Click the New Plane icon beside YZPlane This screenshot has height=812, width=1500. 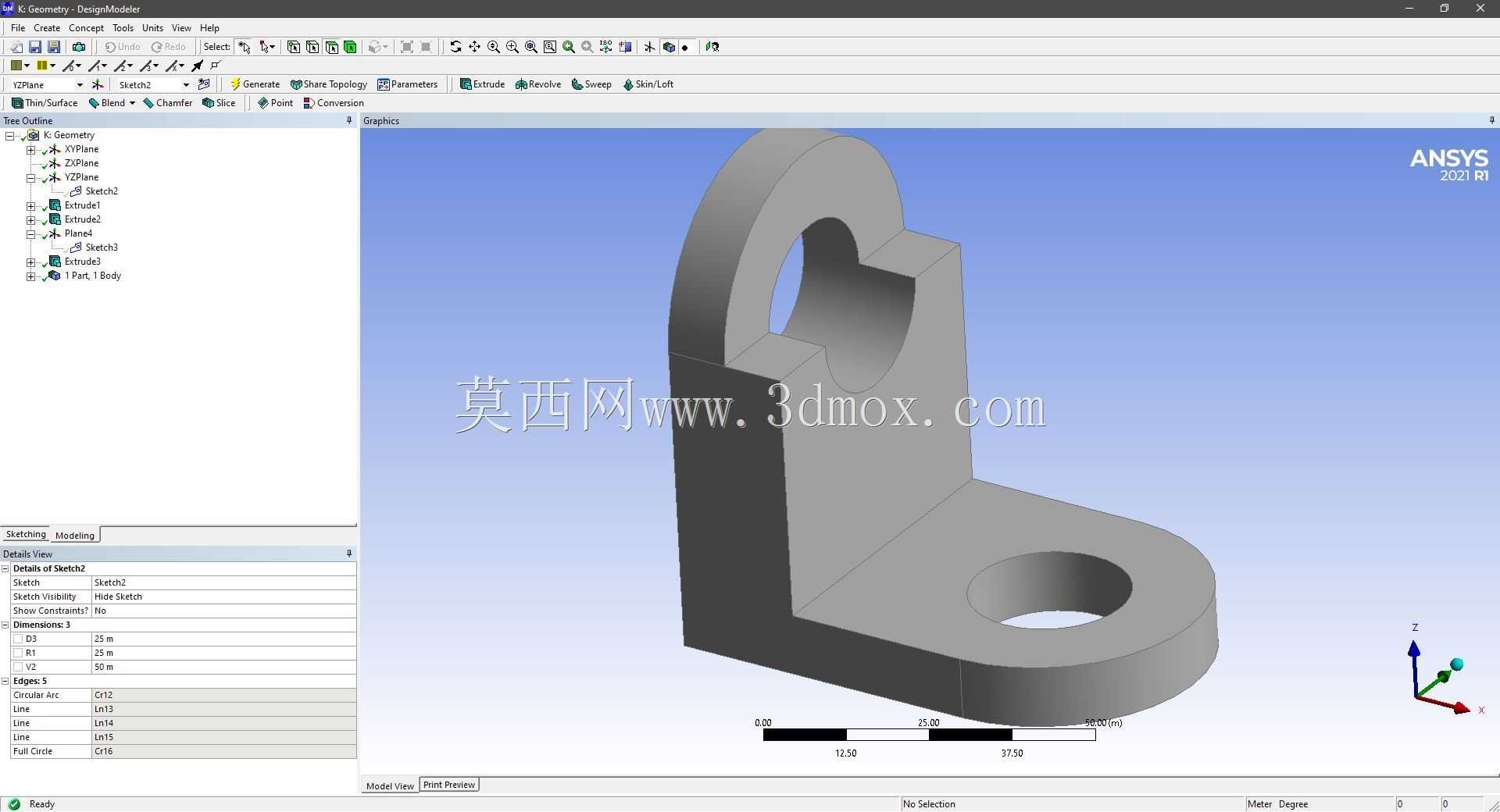(98, 84)
